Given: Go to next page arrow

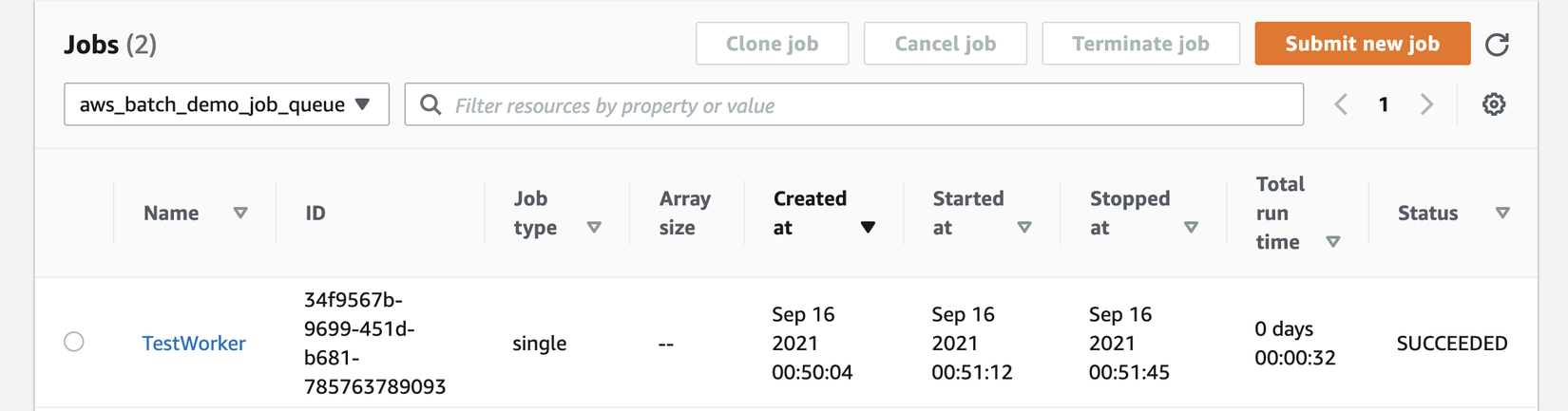Looking at the screenshot, I should coord(1426,104).
